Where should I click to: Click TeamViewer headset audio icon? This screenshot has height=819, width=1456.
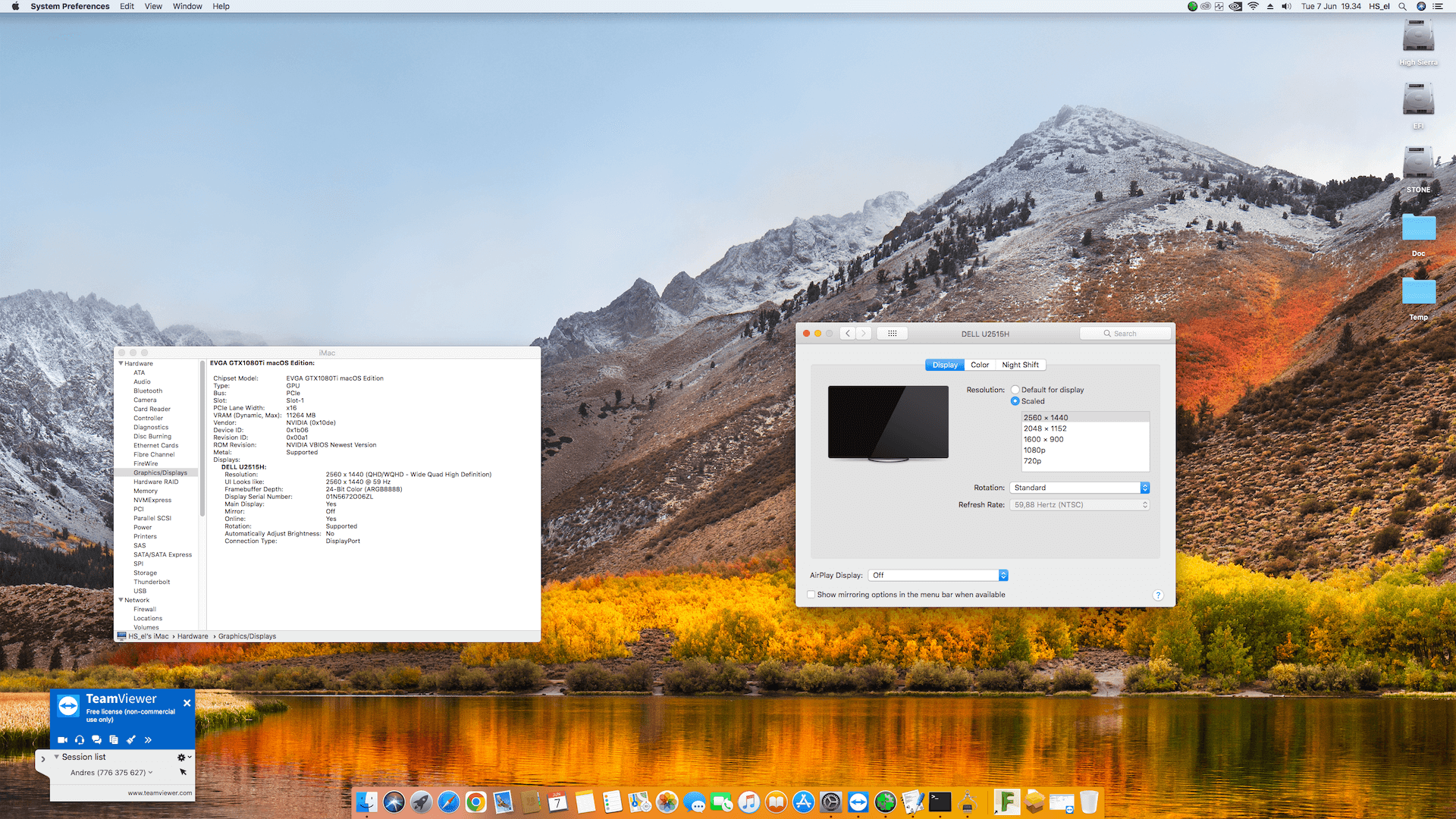tap(80, 739)
